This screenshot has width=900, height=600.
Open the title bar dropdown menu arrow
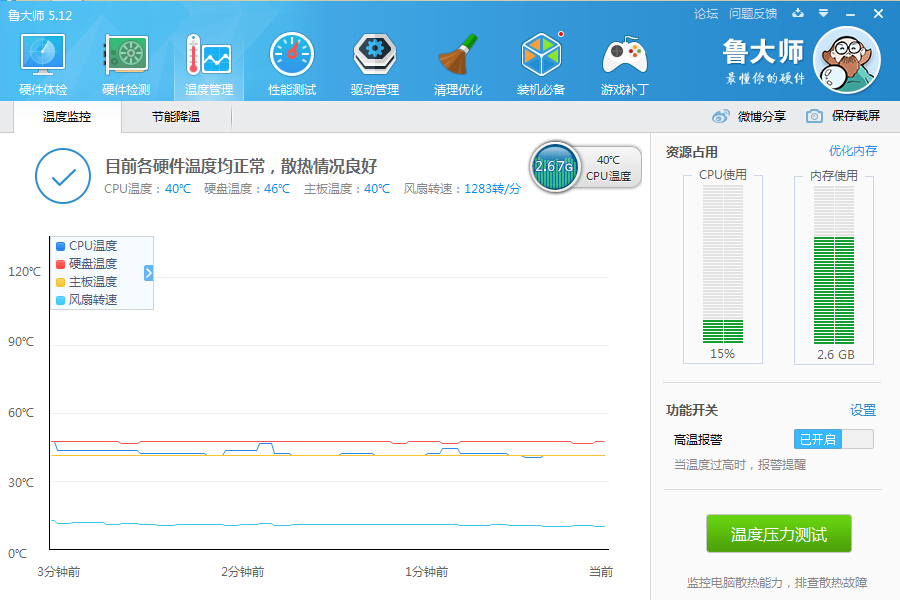(x=823, y=14)
